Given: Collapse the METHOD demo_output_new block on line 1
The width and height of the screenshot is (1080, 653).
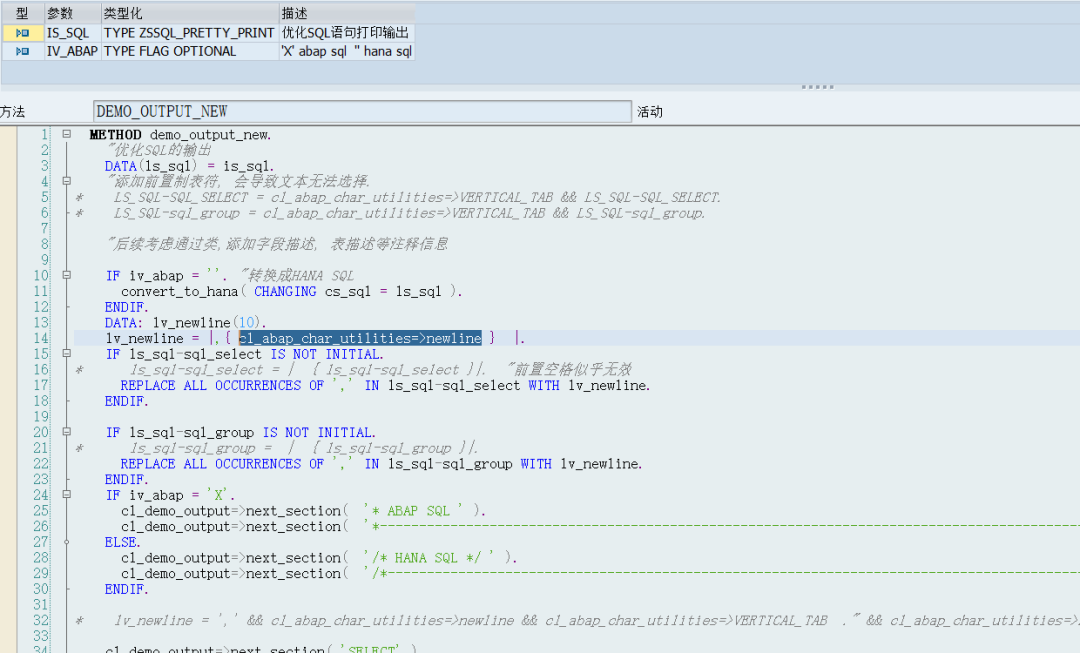Looking at the screenshot, I should 67,134.
